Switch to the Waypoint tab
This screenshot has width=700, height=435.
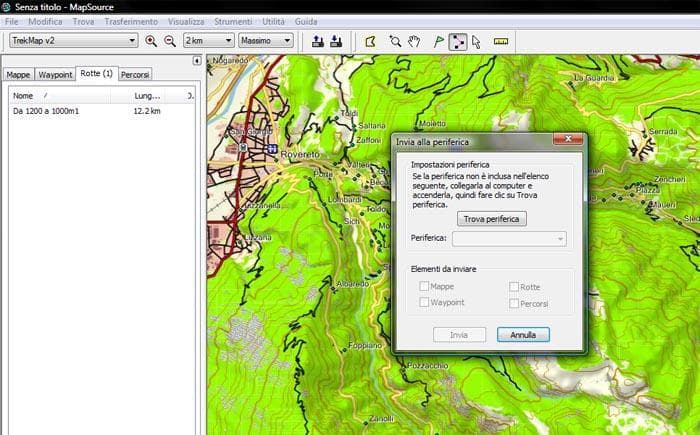coord(55,75)
